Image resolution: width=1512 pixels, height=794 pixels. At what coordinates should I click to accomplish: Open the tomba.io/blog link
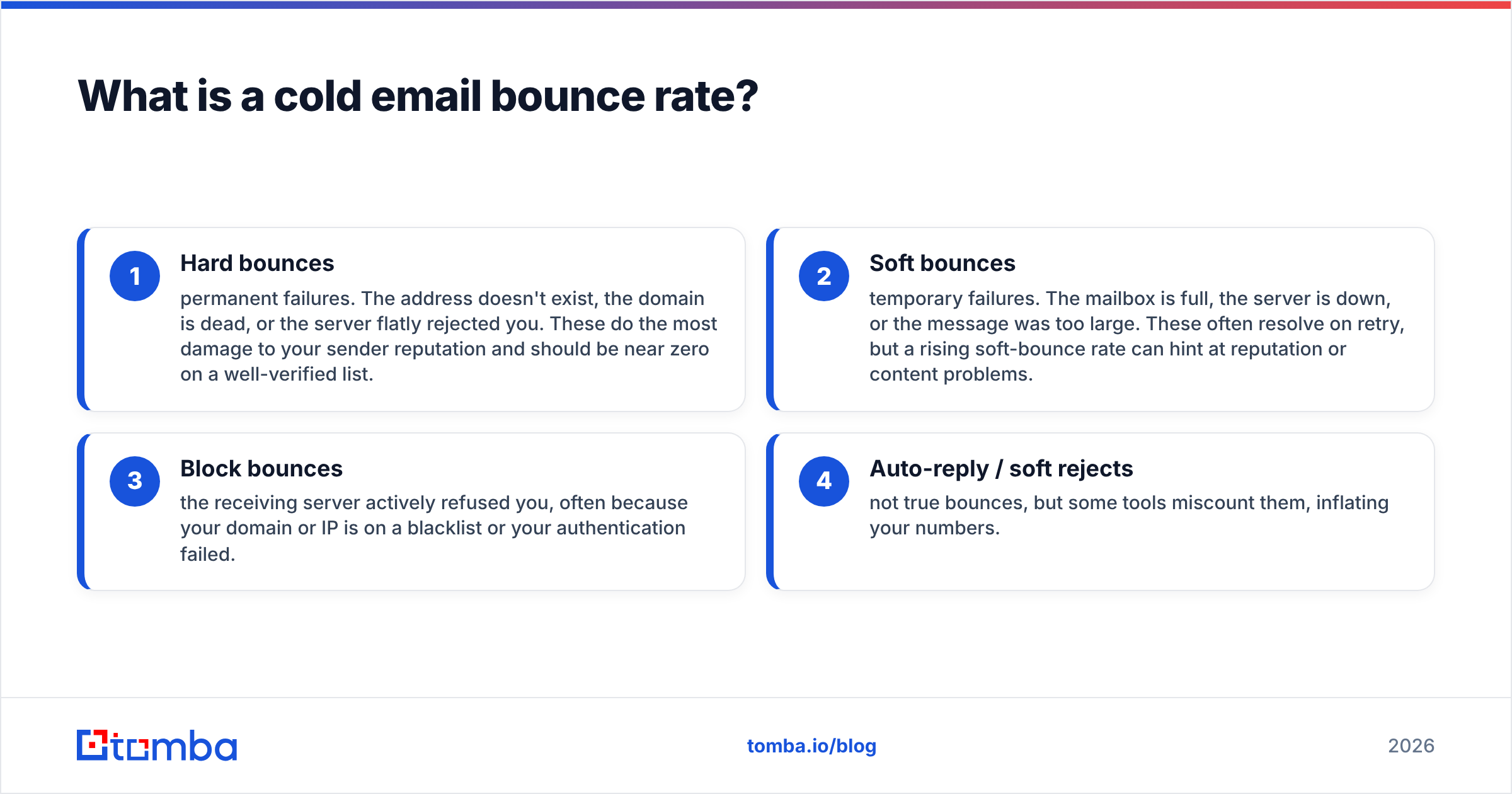[x=811, y=746]
